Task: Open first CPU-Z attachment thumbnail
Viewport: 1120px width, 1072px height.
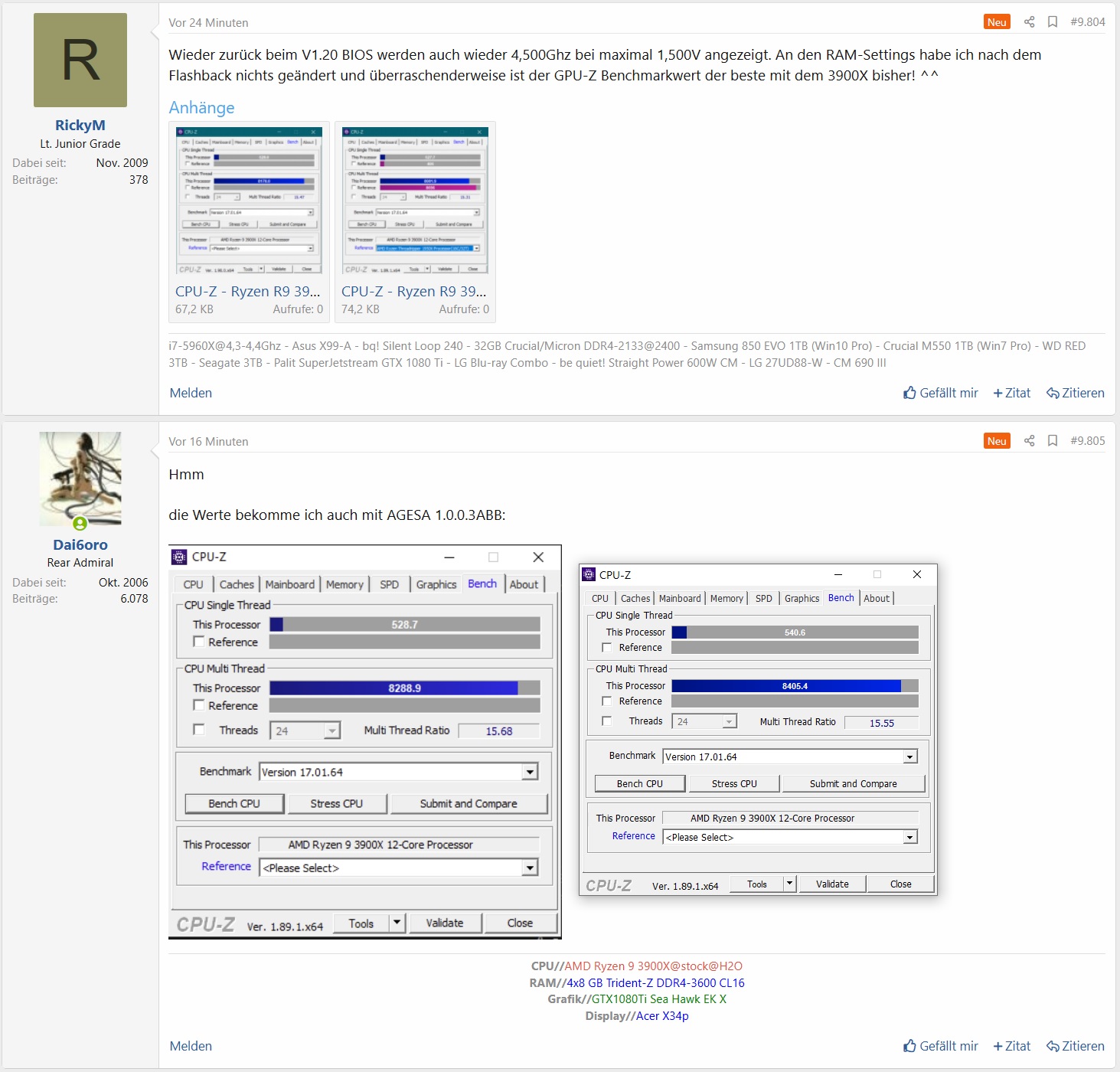Action: click(249, 201)
